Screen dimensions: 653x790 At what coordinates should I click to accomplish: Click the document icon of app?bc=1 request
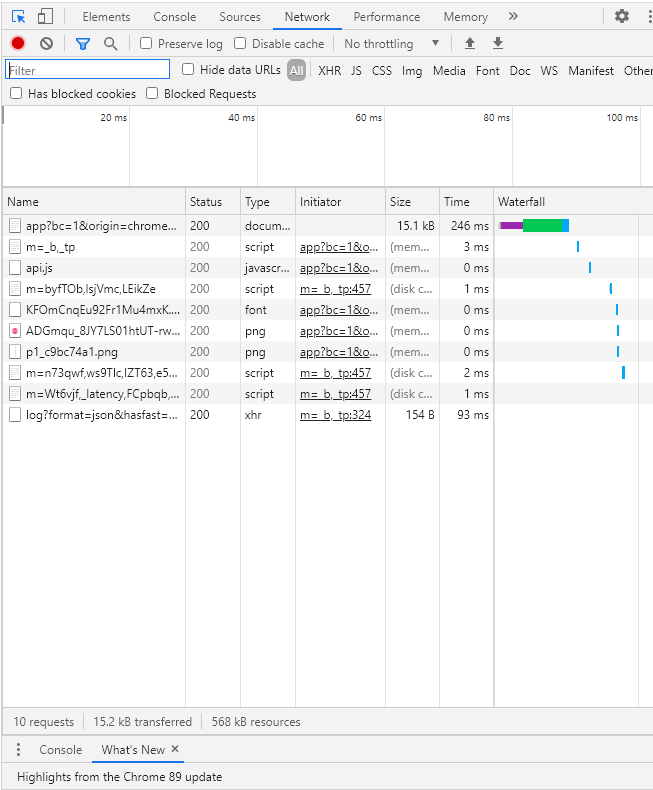click(x=15, y=226)
